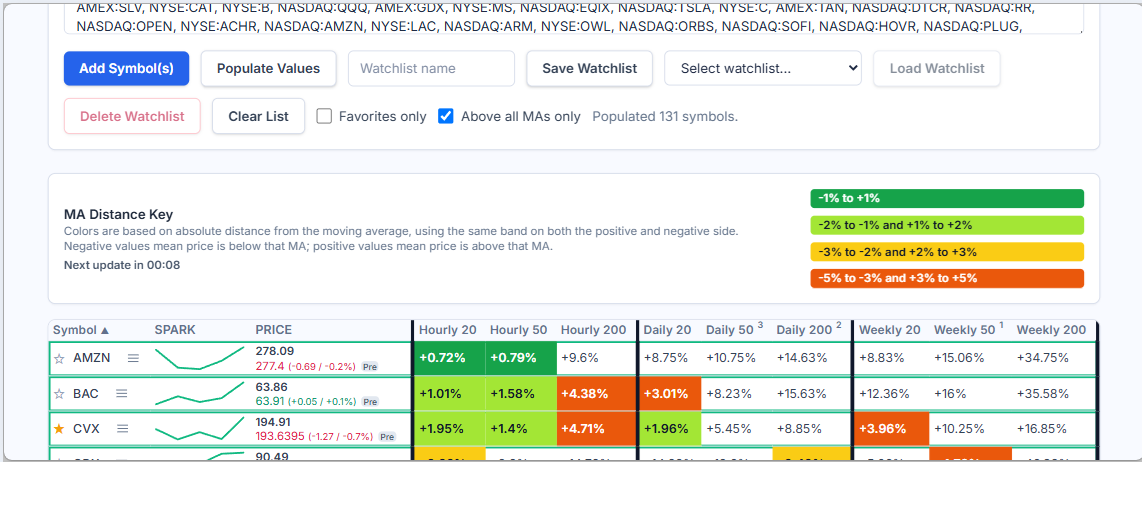Select AMZN Hourly 50 cell +0.79%

(x=520, y=358)
